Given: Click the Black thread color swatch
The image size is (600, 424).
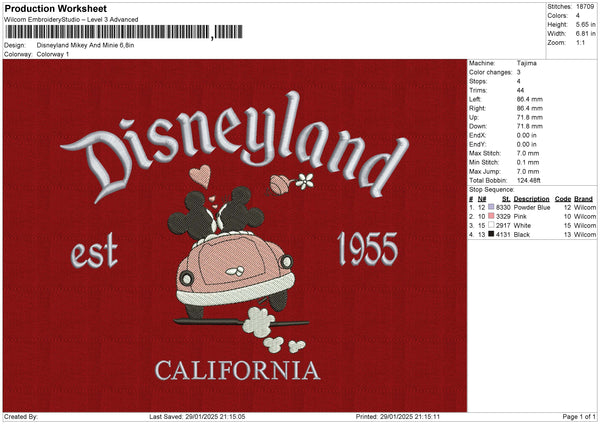Looking at the screenshot, I should coord(491,234).
